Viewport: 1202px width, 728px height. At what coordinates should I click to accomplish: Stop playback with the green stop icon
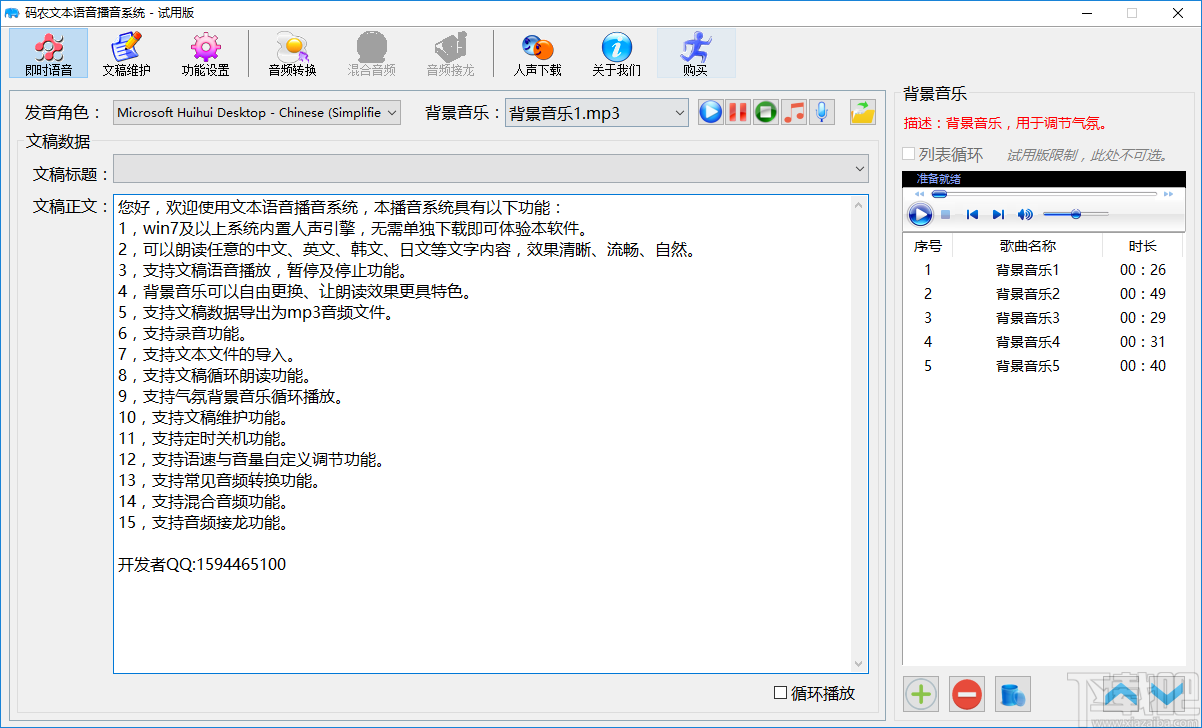pos(766,112)
